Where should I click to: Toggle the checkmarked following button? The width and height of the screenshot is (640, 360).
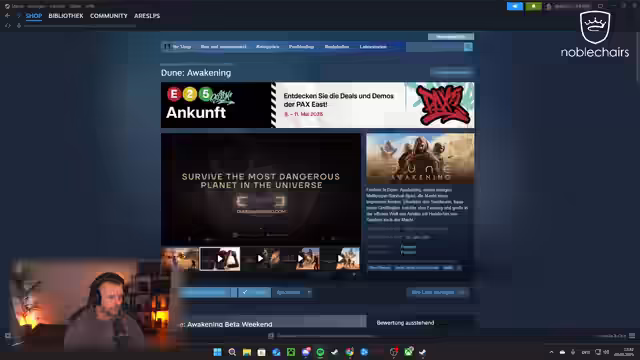tap(254, 292)
